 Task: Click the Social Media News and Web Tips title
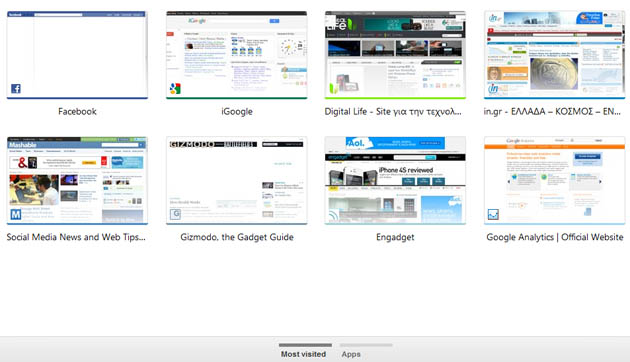[x=76, y=237]
